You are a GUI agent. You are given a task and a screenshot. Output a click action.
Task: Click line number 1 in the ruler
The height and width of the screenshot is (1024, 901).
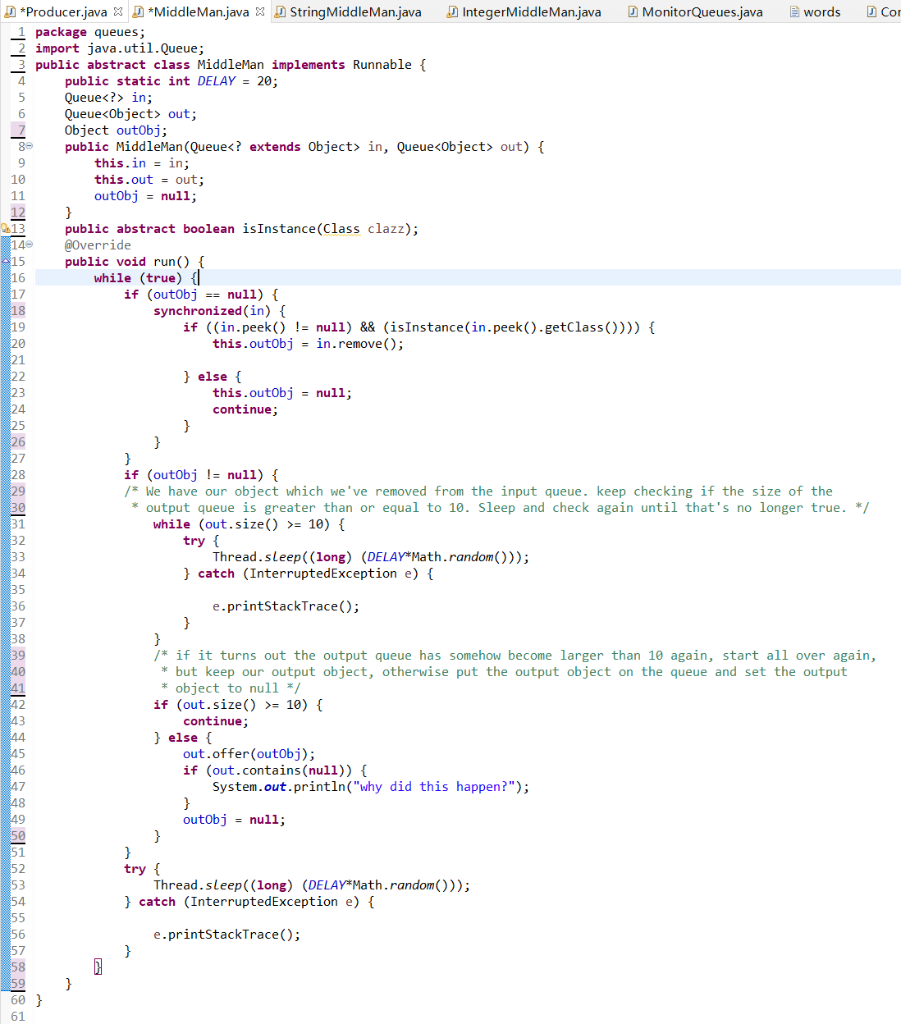click(x=22, y=32)
